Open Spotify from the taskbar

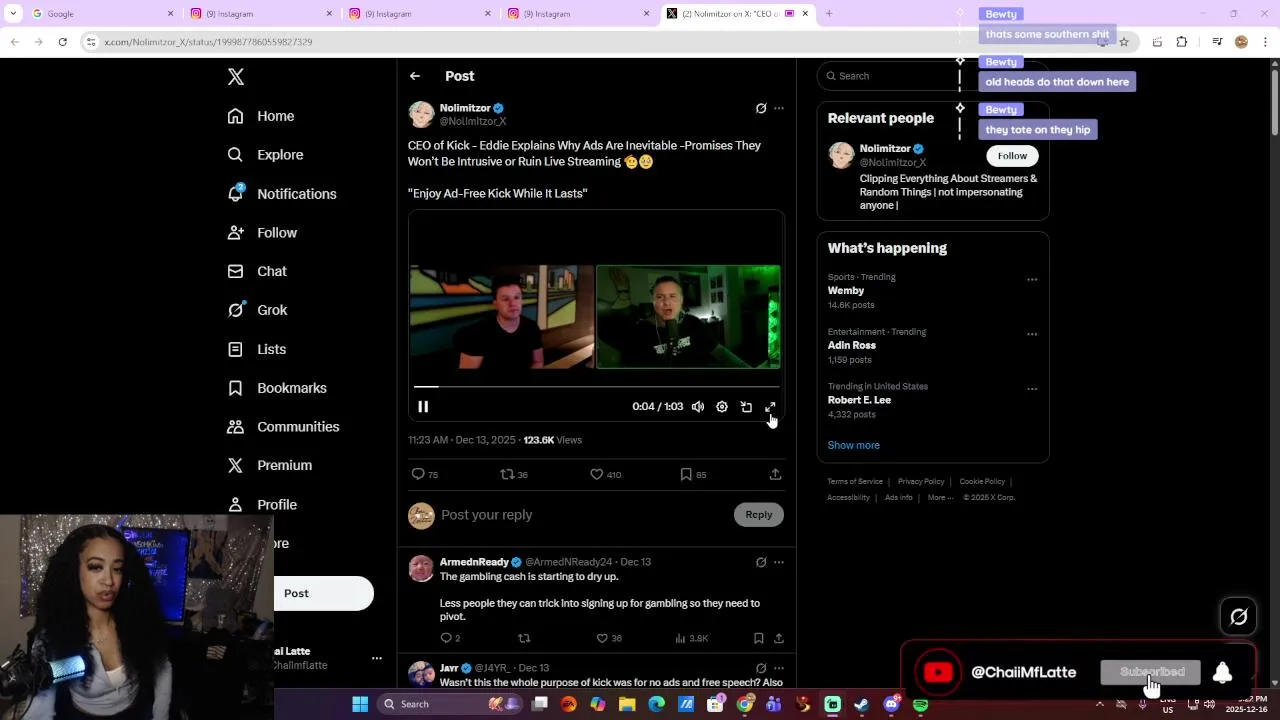click(920, 704)
